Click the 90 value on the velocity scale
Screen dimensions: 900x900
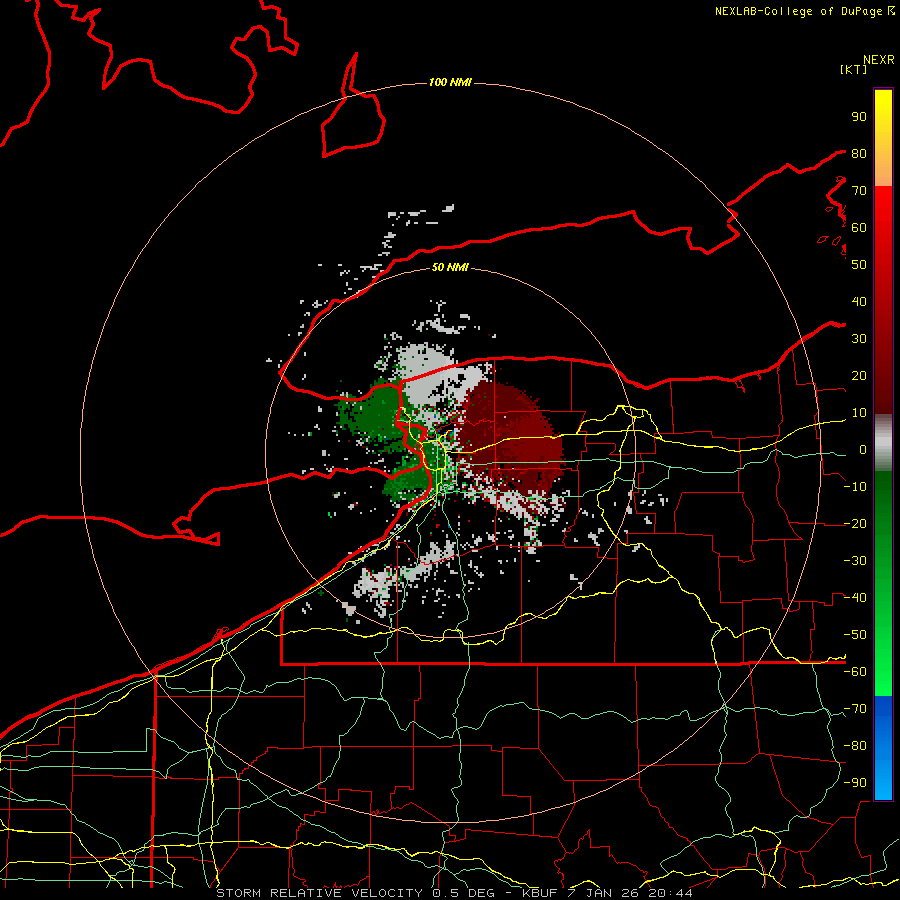click(x=859, y=117)
